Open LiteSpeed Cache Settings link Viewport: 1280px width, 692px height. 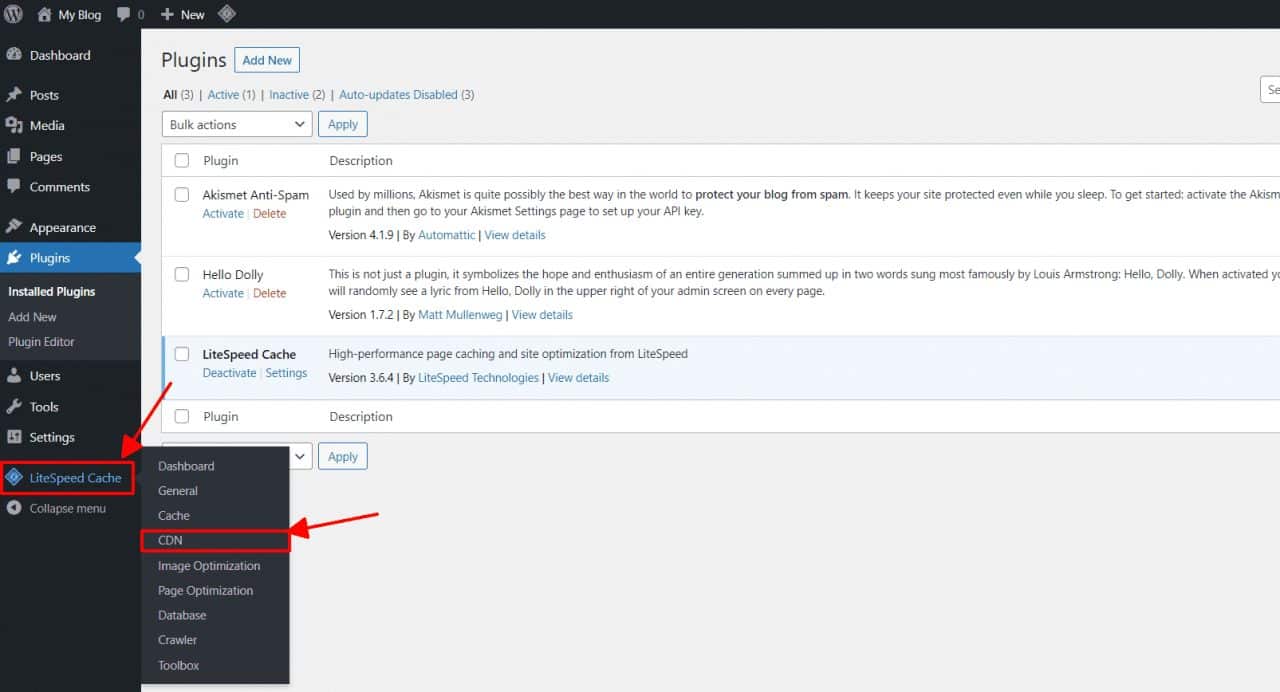click(286, 373)
